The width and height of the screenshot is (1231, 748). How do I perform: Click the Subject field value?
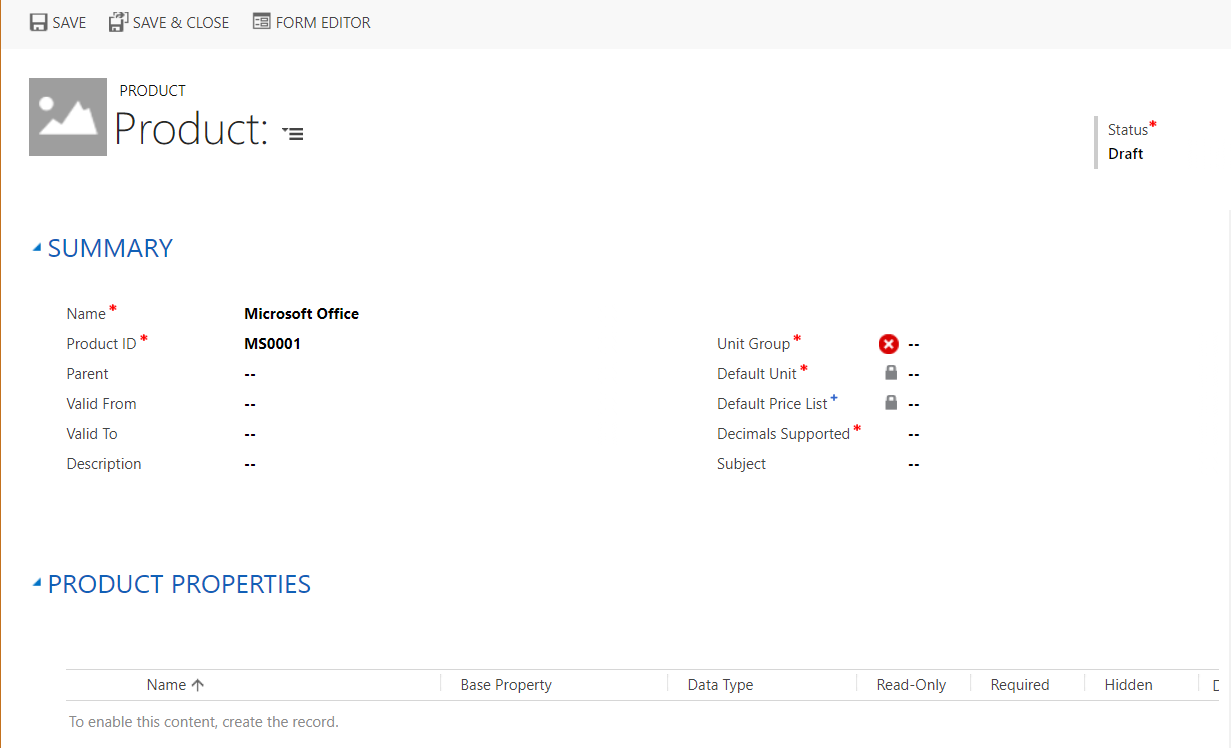coord(914,464)
